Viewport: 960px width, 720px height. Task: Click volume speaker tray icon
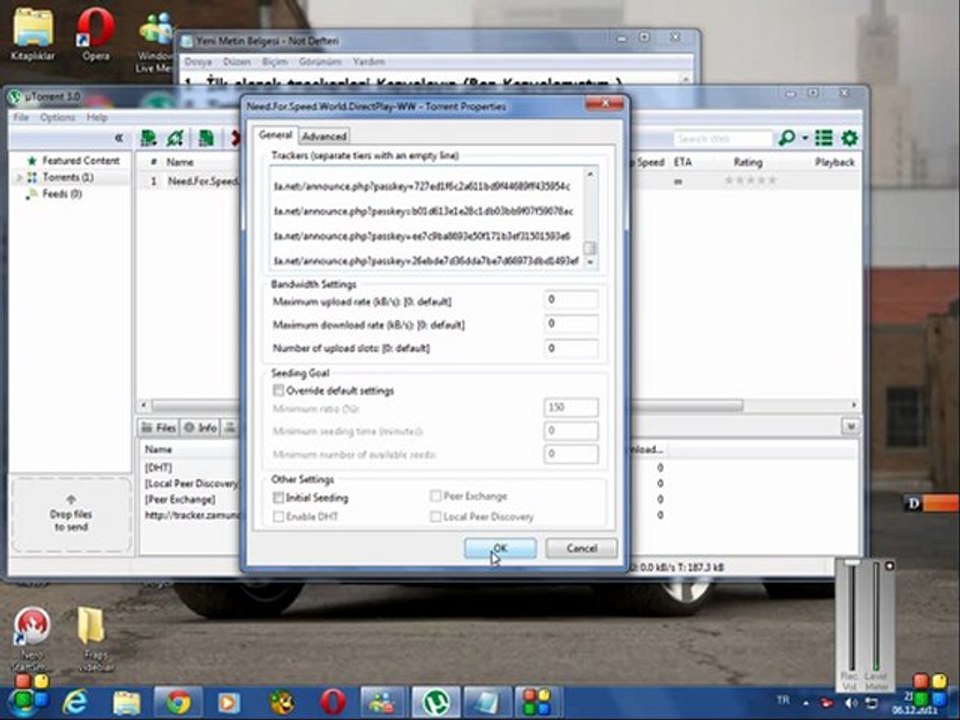(x=851, y=703)
